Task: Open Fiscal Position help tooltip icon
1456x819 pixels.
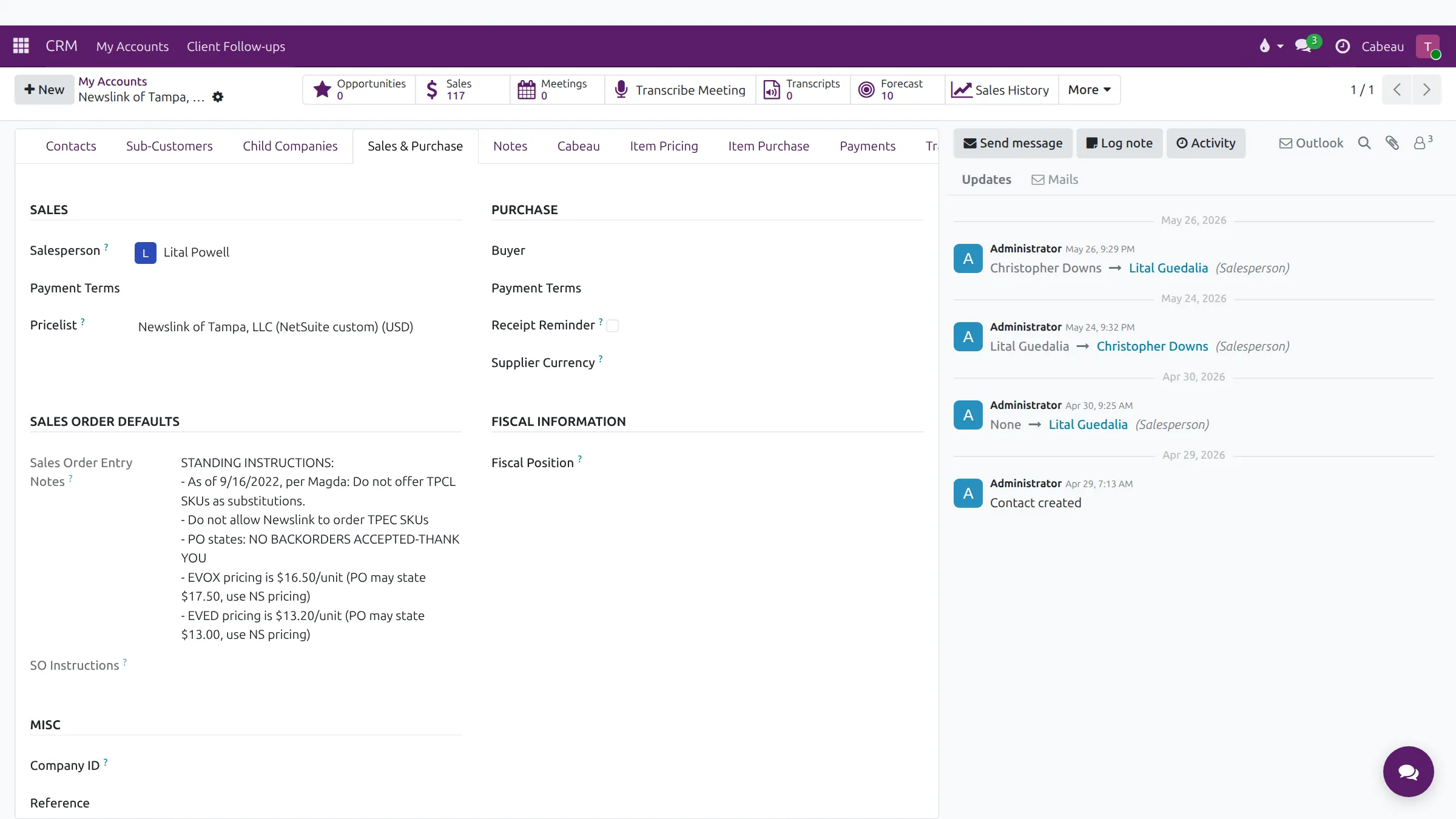Action: [580, 459]
